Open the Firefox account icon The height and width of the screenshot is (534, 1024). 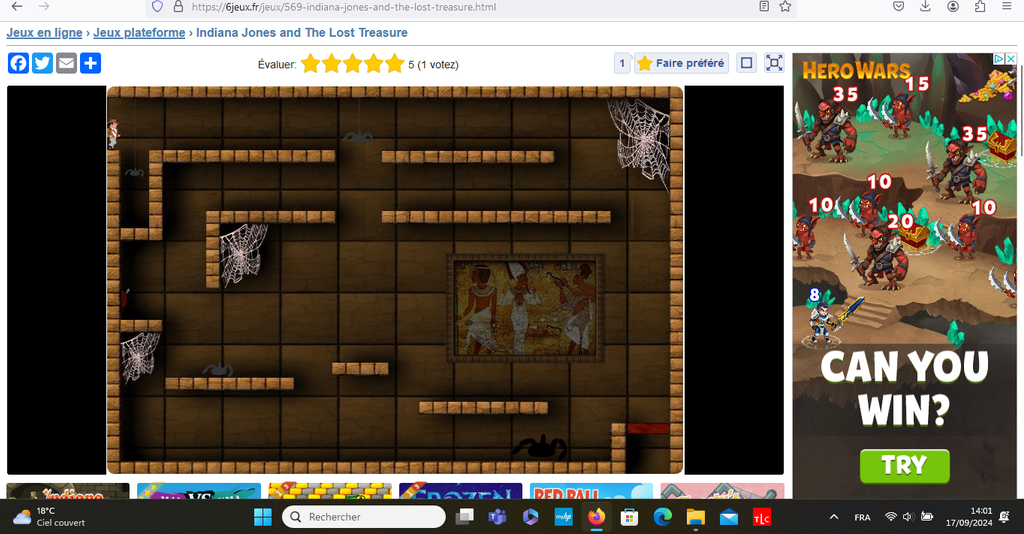click(x=953, y=7)
